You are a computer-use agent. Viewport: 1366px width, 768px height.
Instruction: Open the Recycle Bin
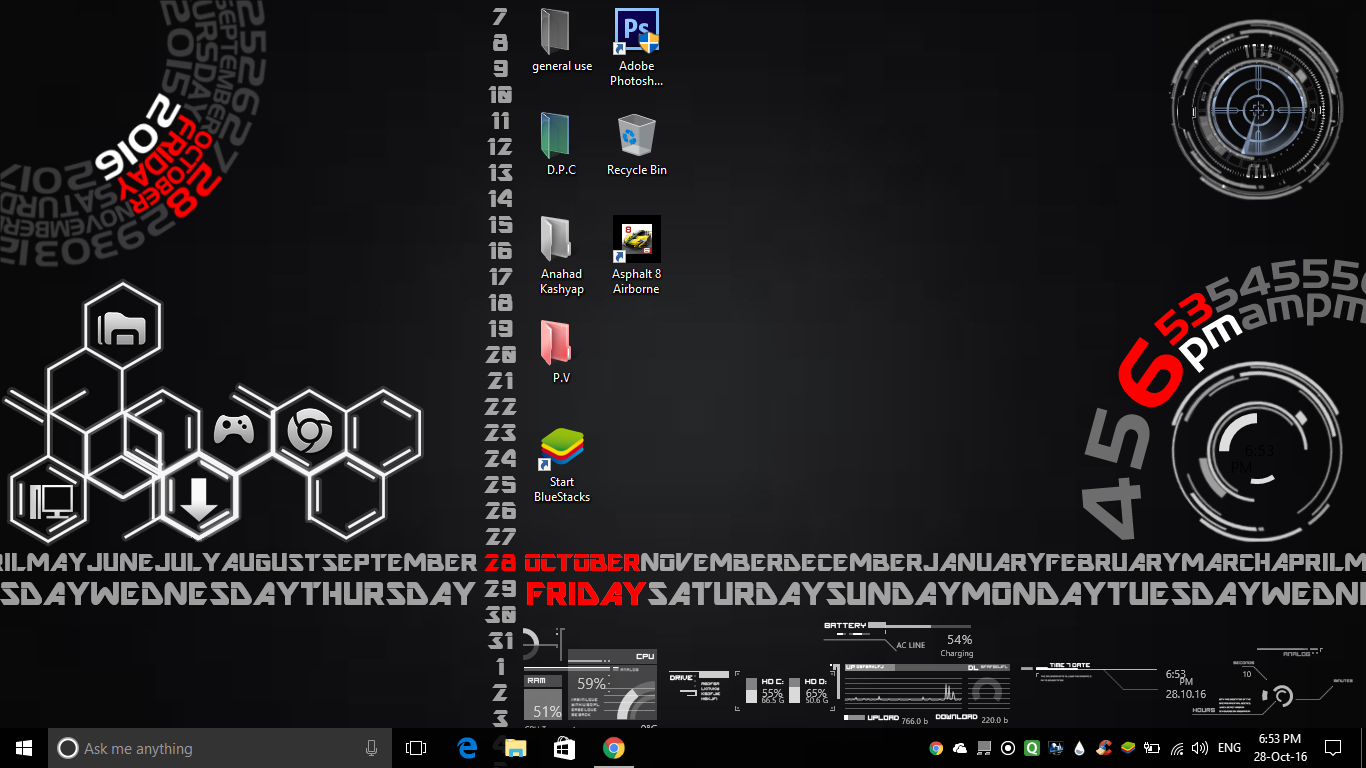click(x=637, y=144)
